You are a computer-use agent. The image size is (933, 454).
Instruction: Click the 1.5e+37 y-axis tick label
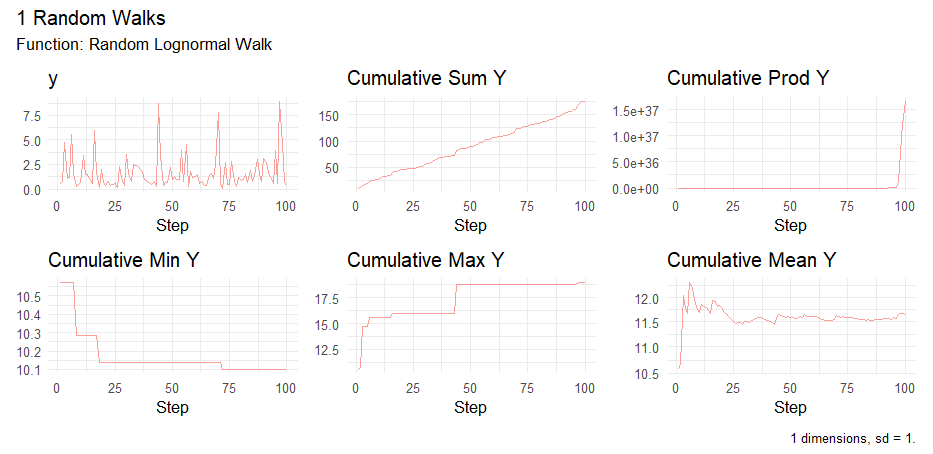(638, 110)
